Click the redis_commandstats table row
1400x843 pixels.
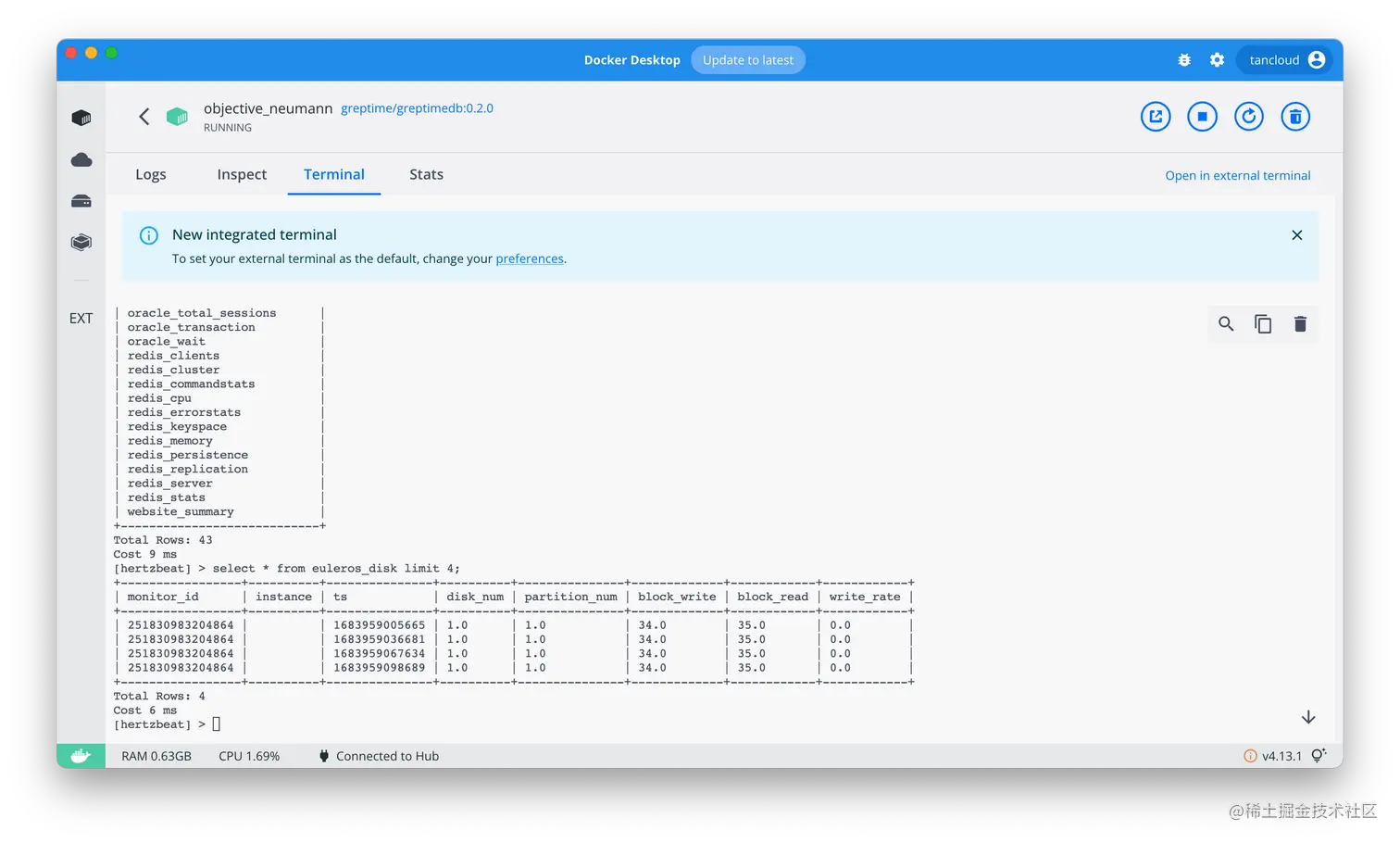point(192,384)
